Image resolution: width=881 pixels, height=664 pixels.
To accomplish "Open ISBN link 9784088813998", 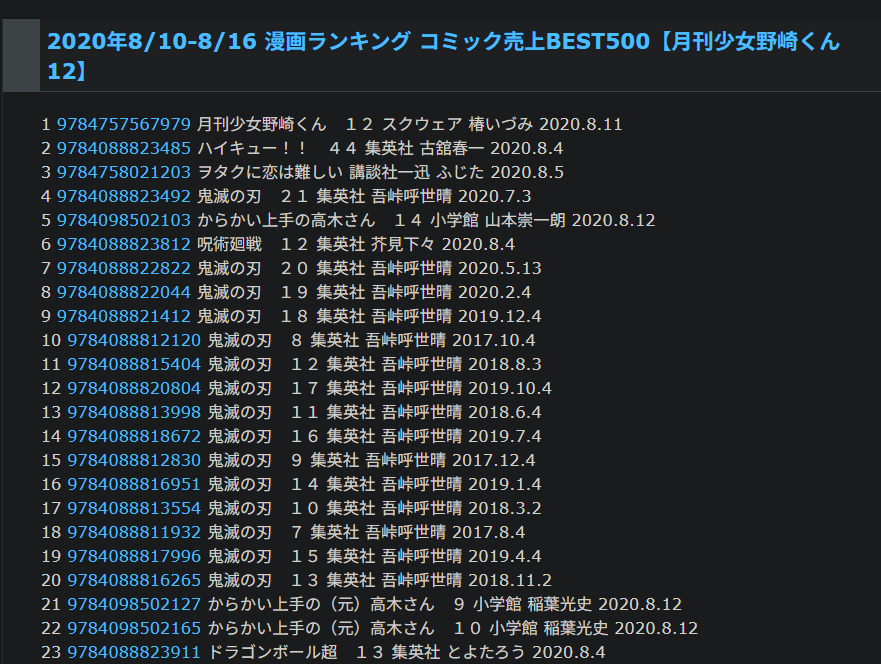I will 134,412.
